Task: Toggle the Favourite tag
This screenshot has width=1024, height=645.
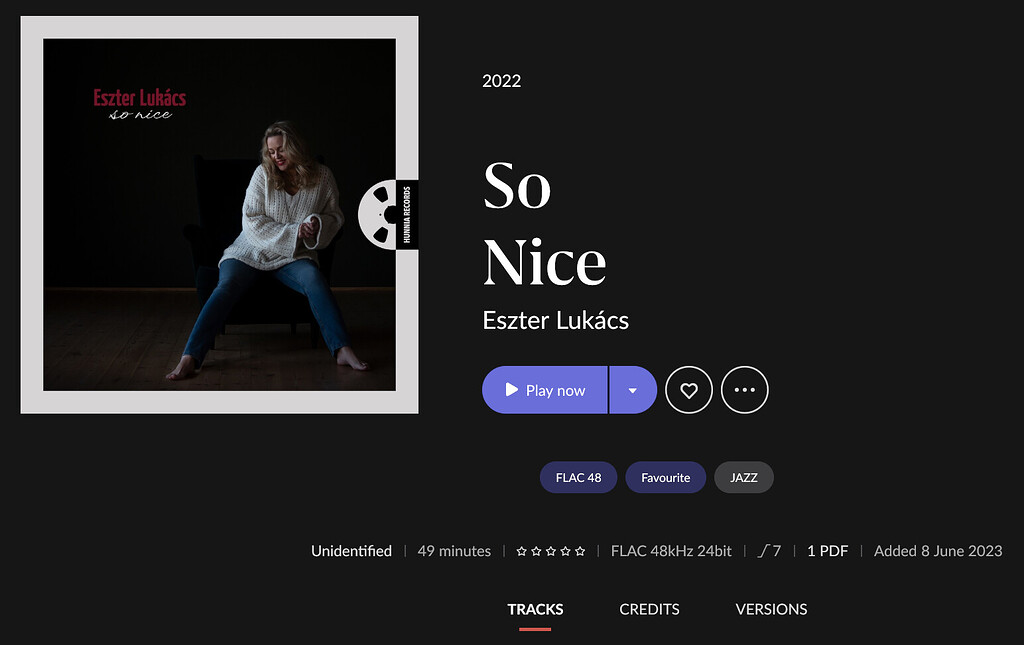Action: 665,477
